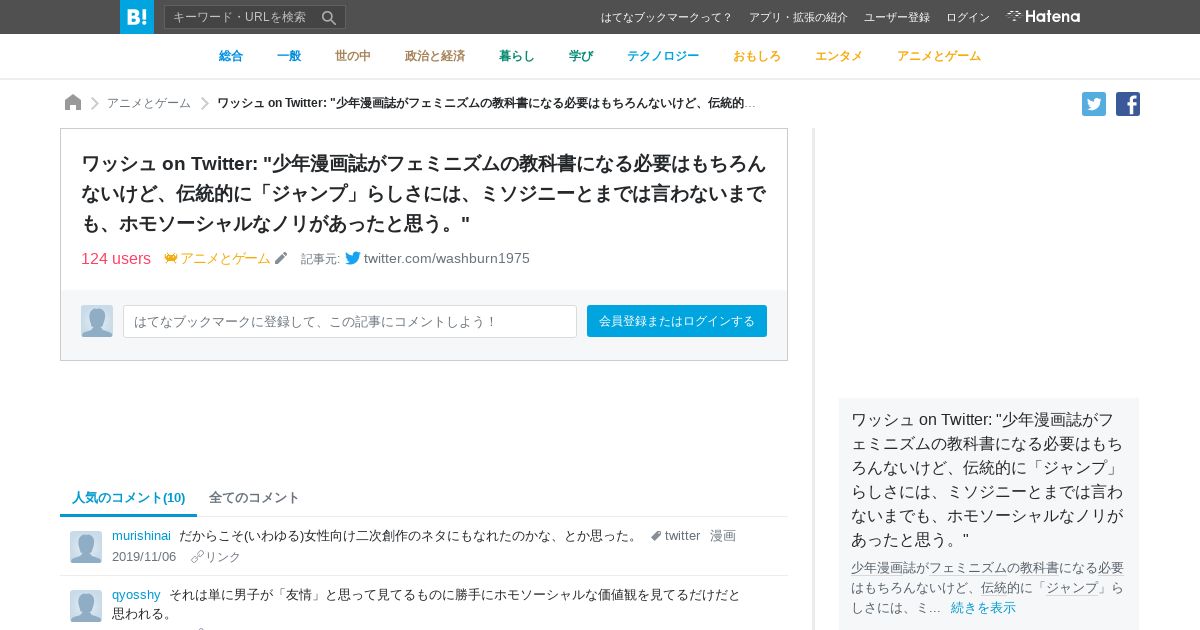Click the comment input field
1200x630 pixels.
(350, 321)
